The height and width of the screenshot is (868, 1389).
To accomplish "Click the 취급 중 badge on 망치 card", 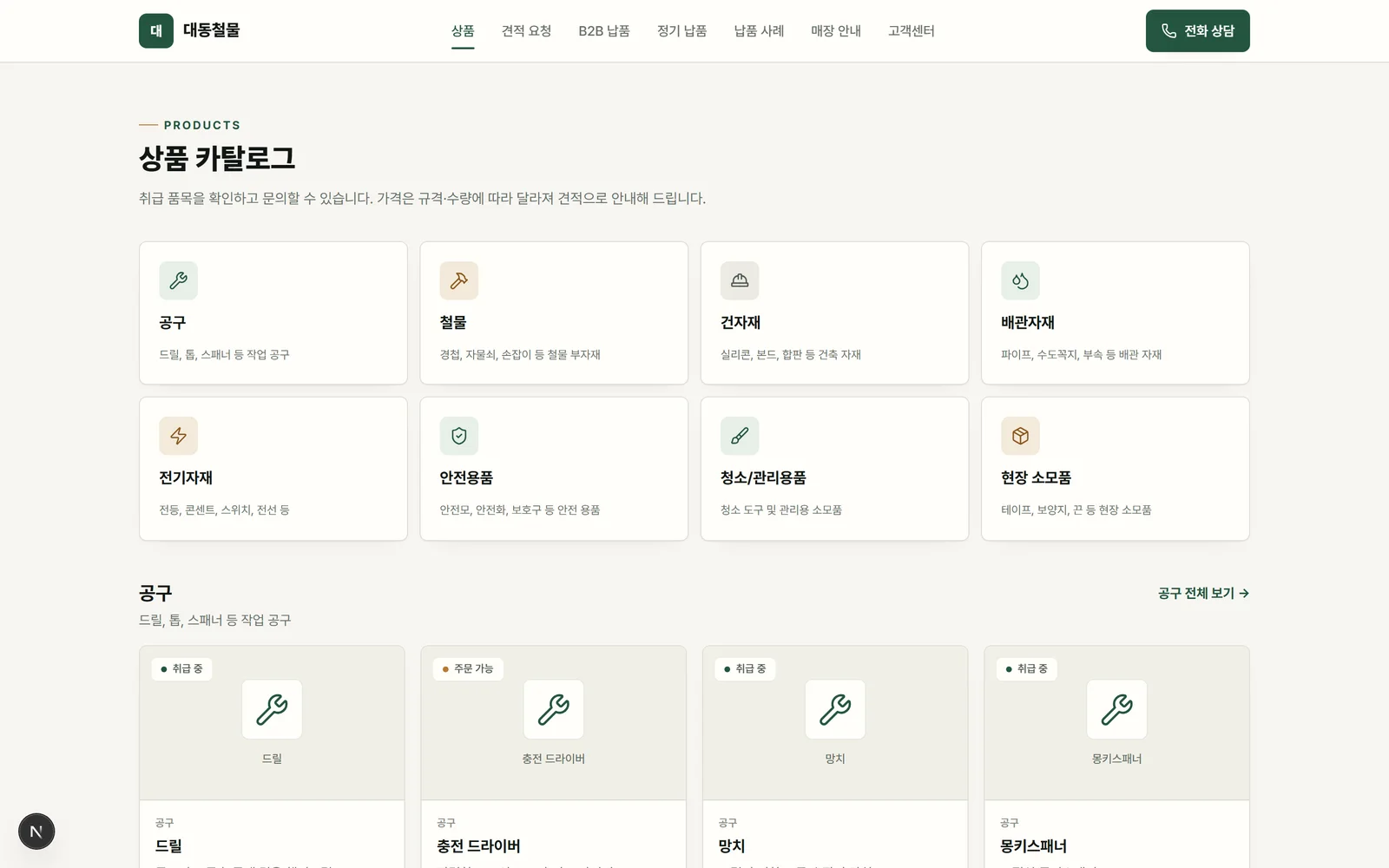I will (746, 668).
